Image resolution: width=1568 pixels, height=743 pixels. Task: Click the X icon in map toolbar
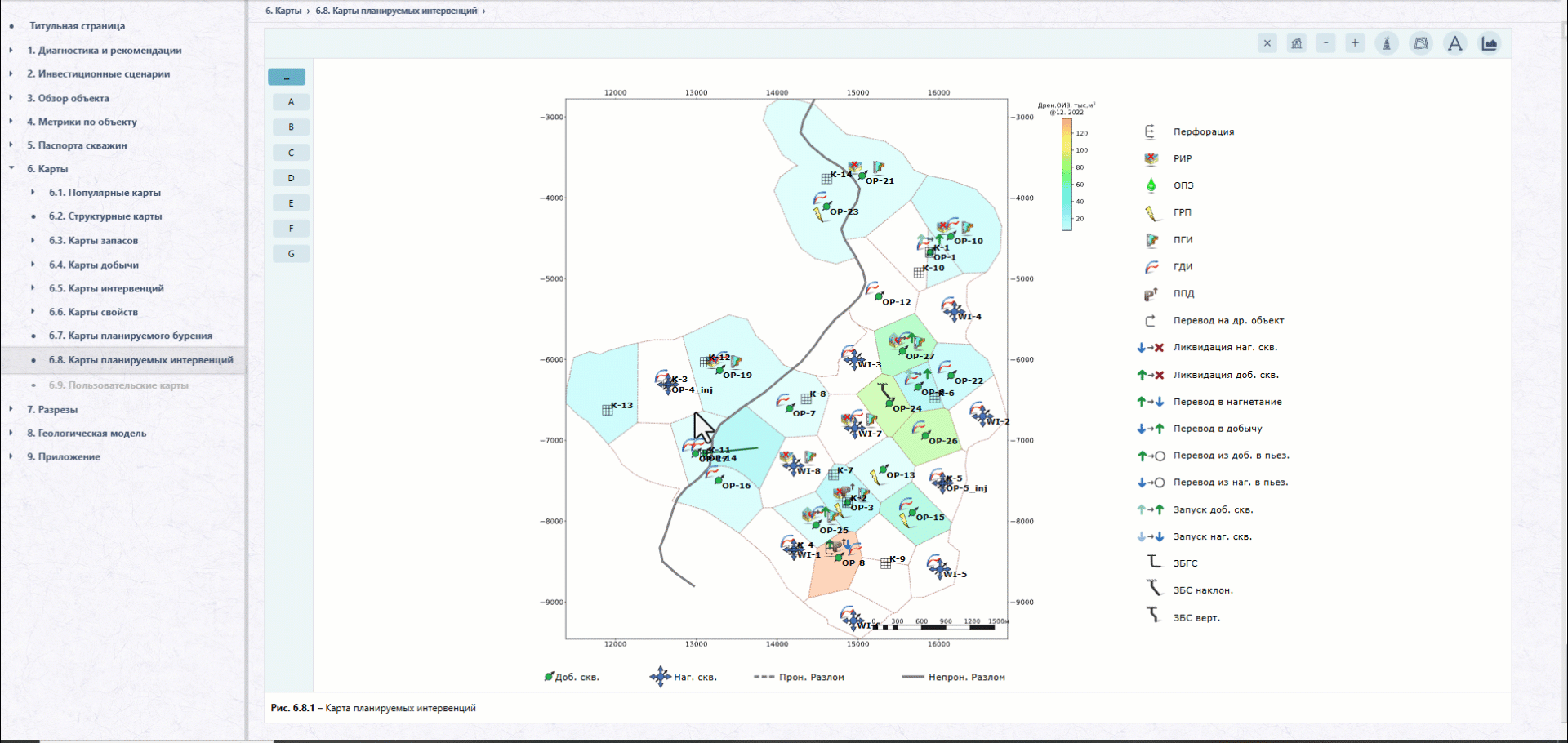(1267, 44)
